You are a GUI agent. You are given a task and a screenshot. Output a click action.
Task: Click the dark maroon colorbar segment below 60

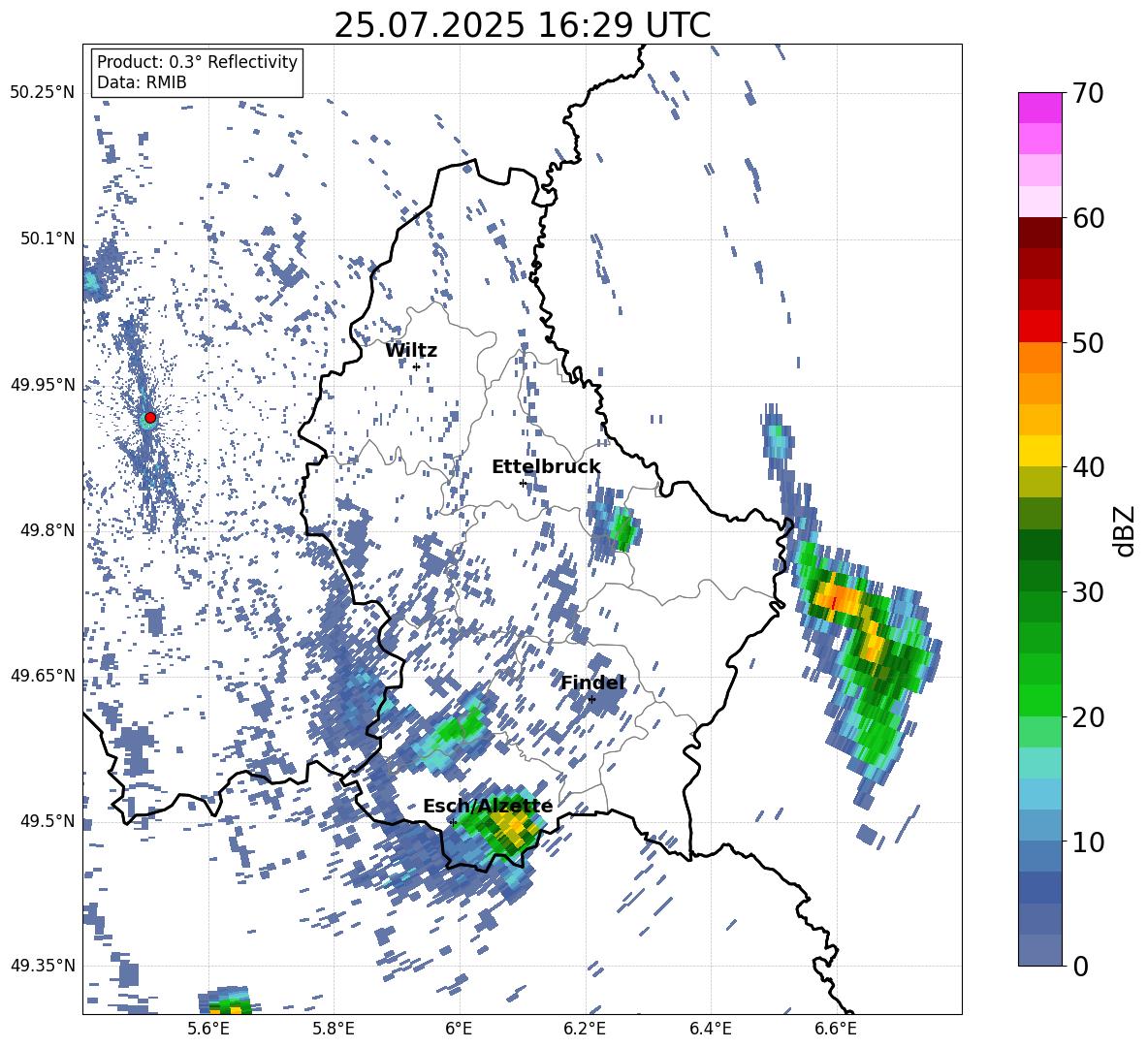pos(1039,233)
